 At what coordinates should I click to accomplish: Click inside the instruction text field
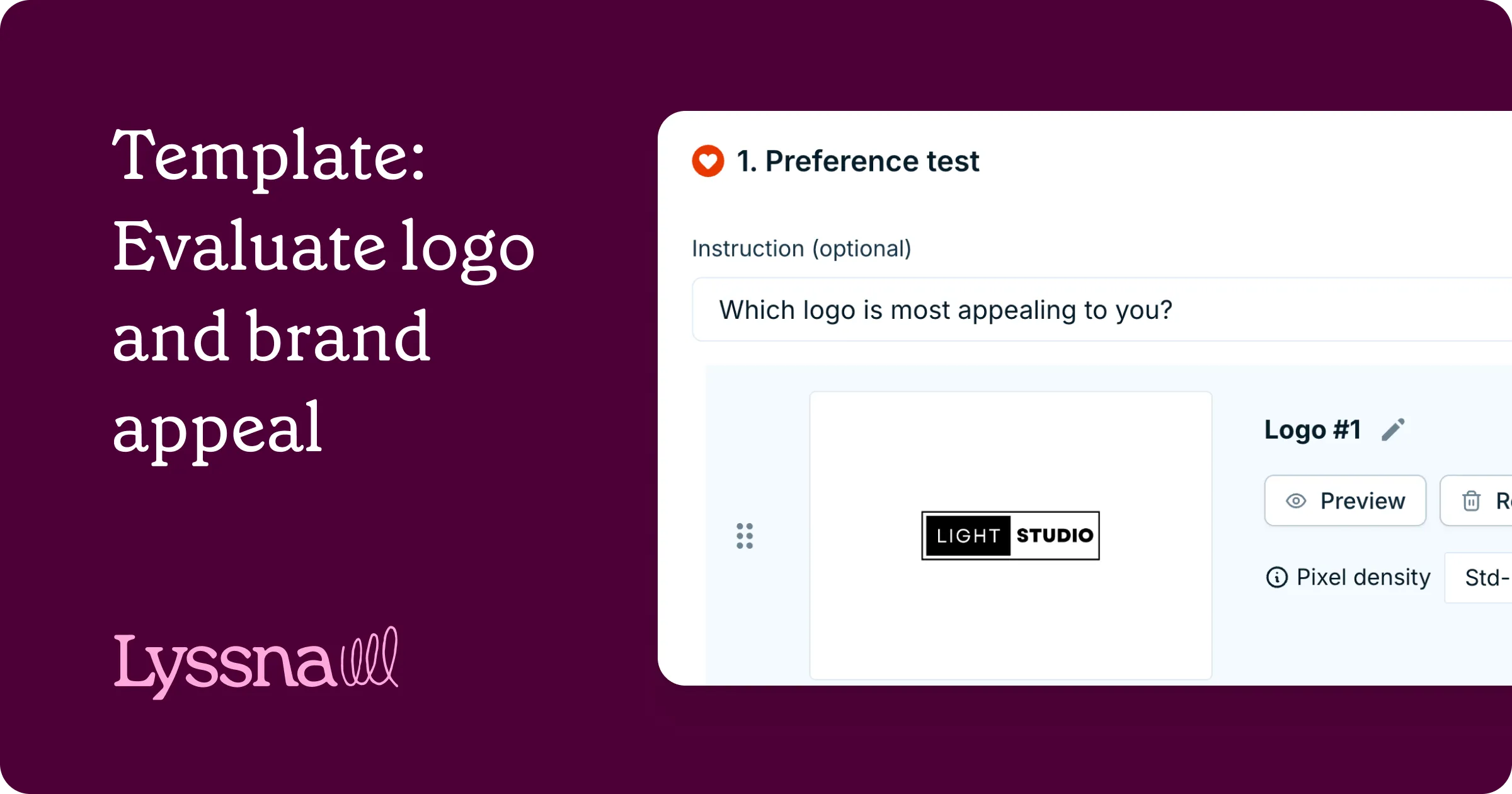(1071, 309)
